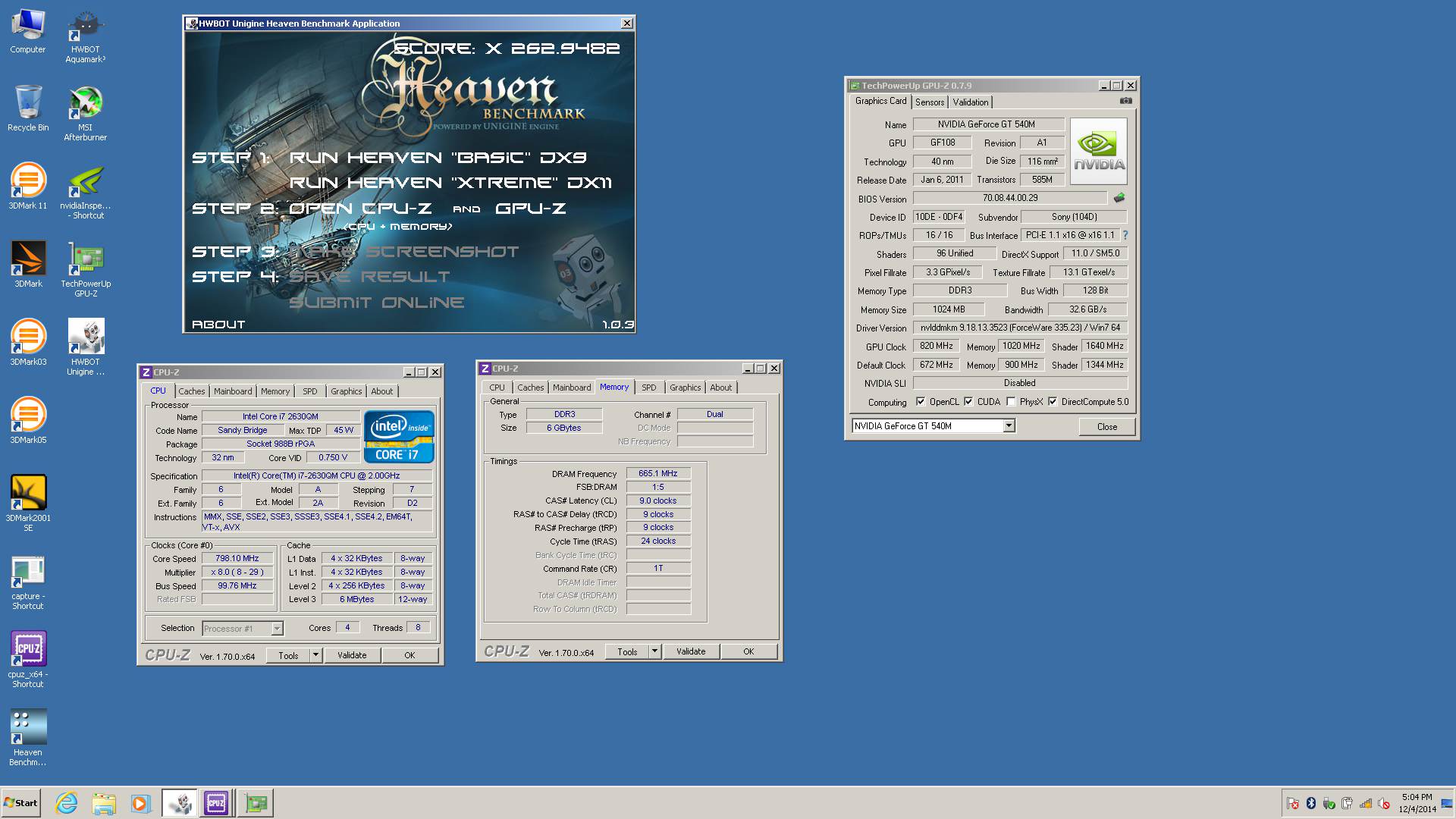
Task: Launch 3DMark desktop shortcut
Action: (x=28, y=264)
